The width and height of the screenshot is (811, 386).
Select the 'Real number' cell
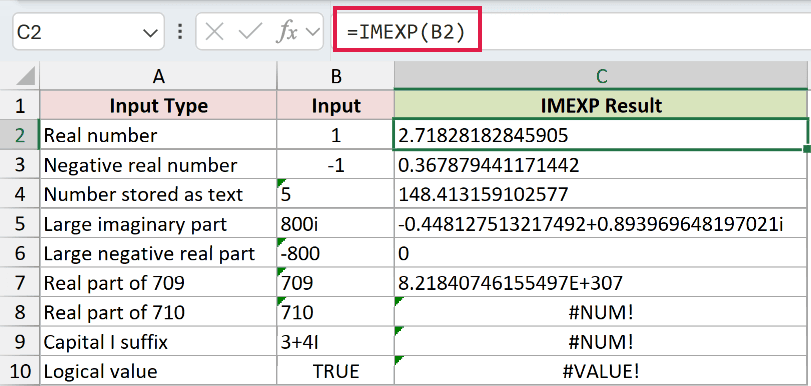click(x=158, y=135)
